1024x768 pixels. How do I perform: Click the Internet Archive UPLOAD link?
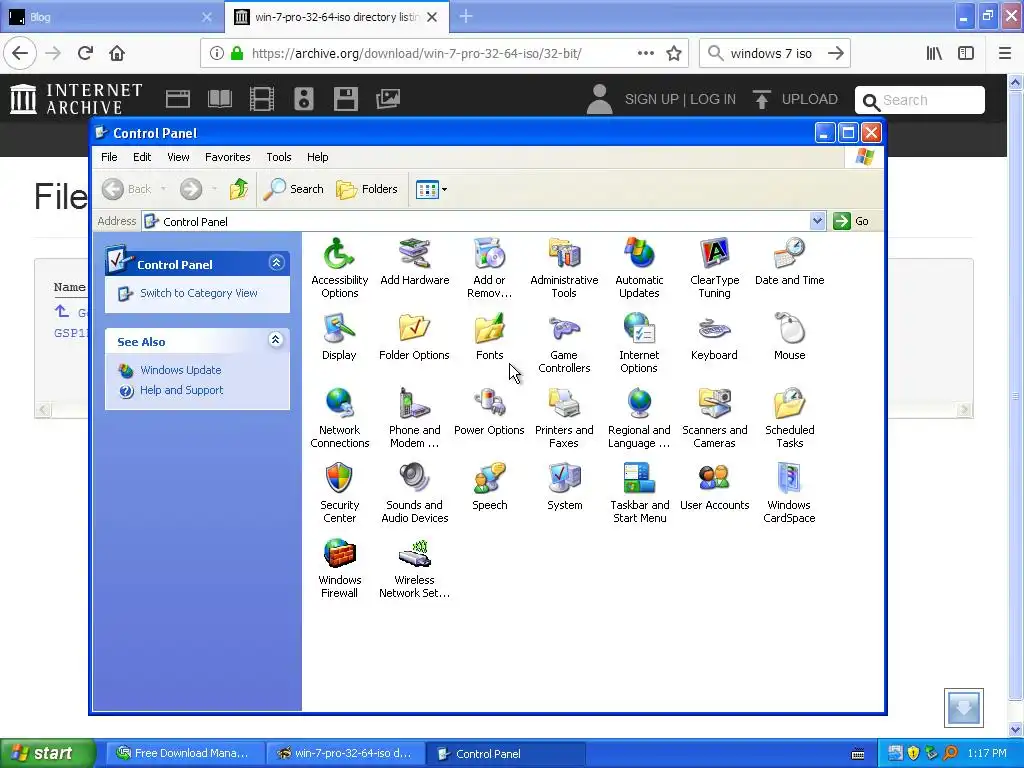[795, 99]
